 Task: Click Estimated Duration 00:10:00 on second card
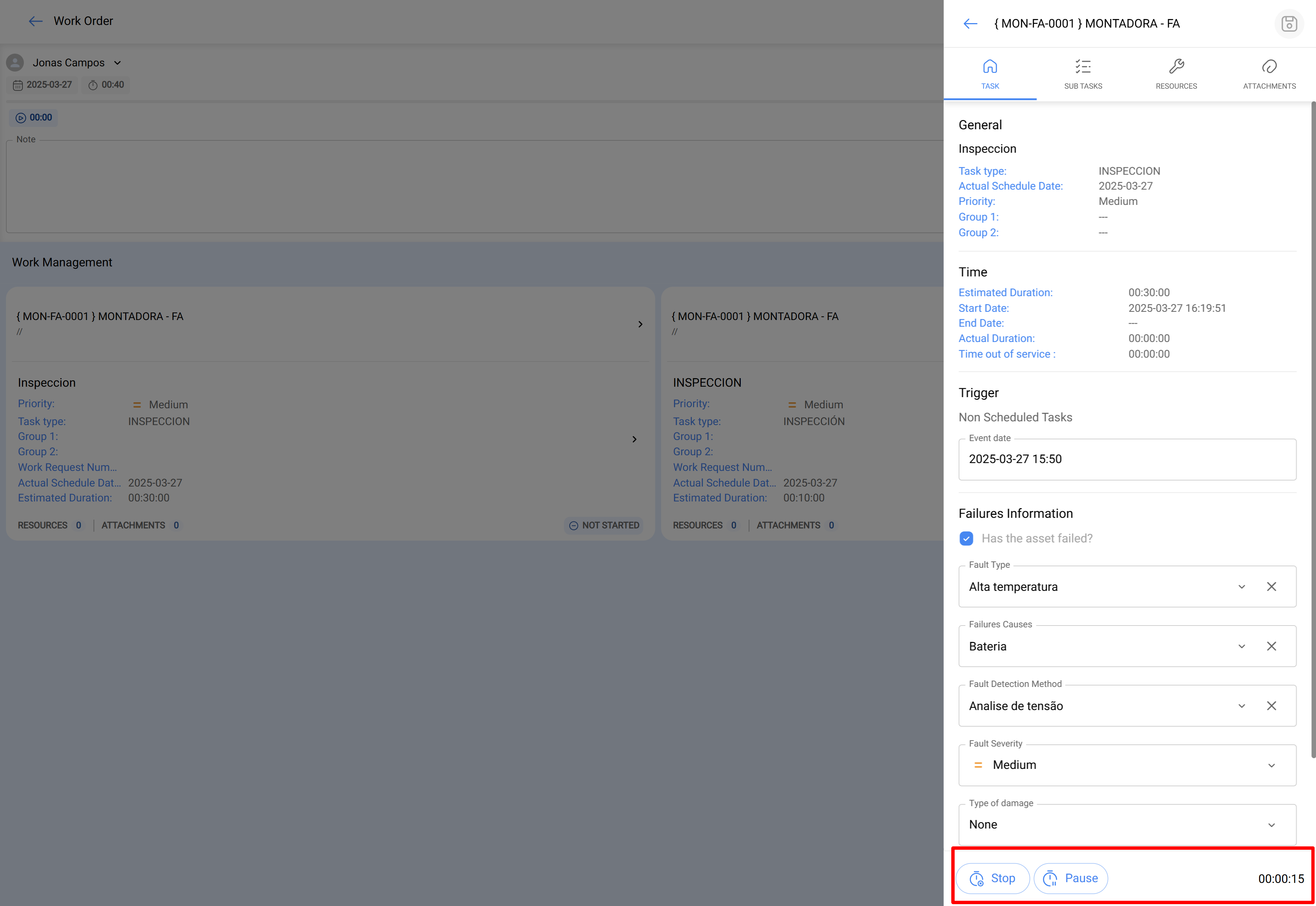(803, 498)
